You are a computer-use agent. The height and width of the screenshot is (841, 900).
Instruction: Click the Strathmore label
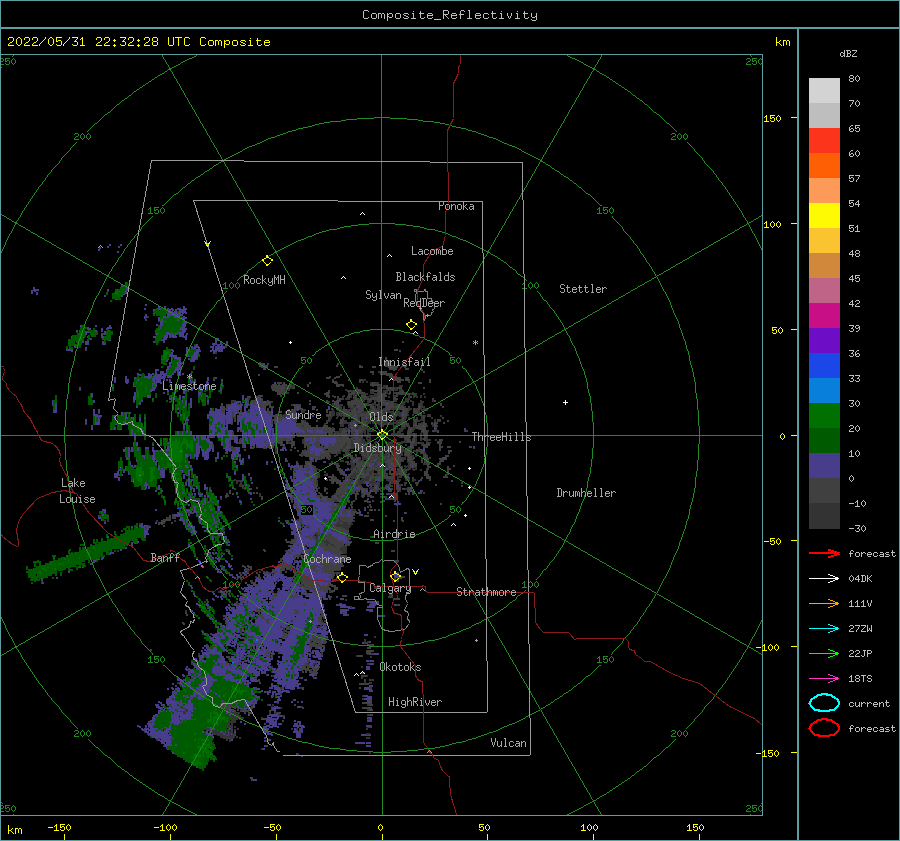(x=486, y=592)
